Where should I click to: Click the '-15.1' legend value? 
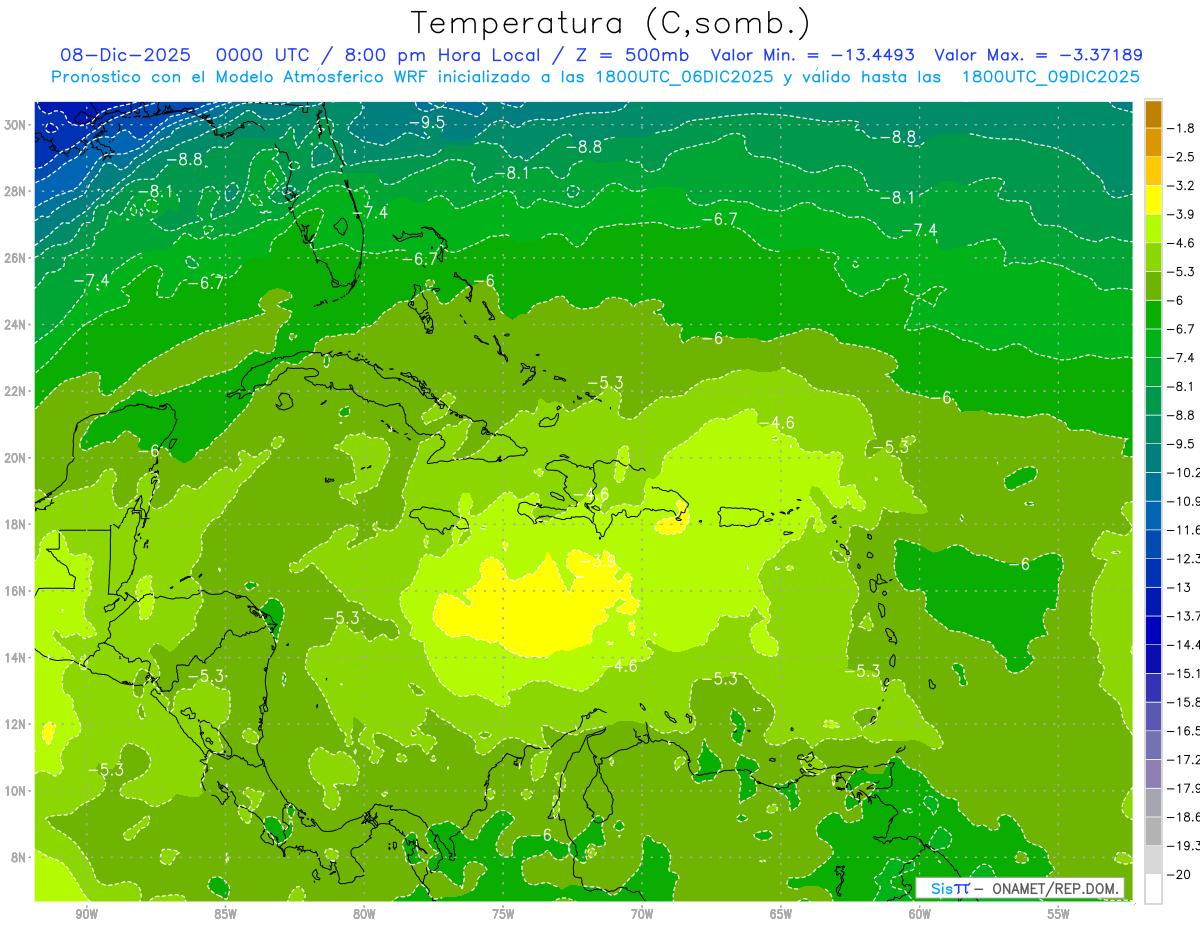coord(1184,673)
